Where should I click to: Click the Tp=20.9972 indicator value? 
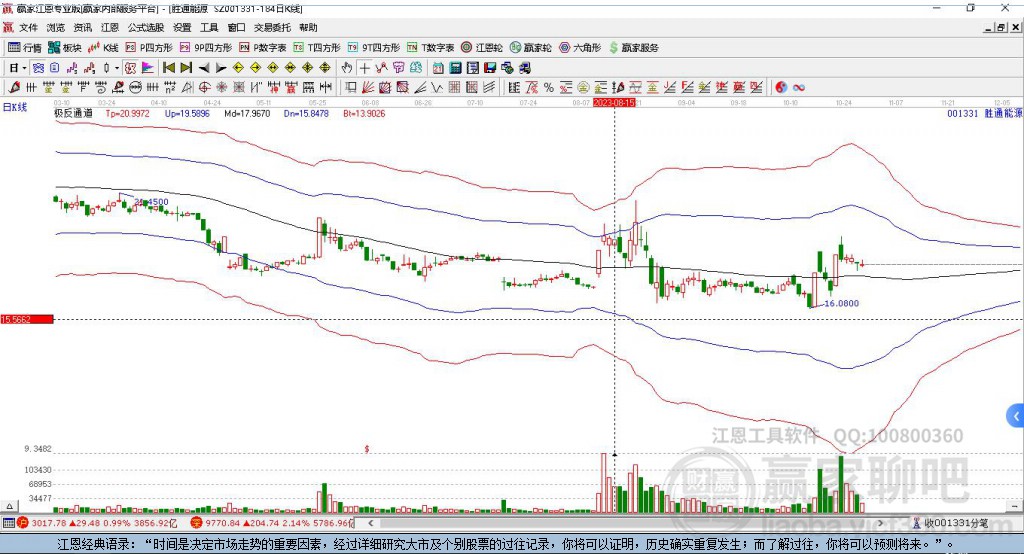(127, 113)
